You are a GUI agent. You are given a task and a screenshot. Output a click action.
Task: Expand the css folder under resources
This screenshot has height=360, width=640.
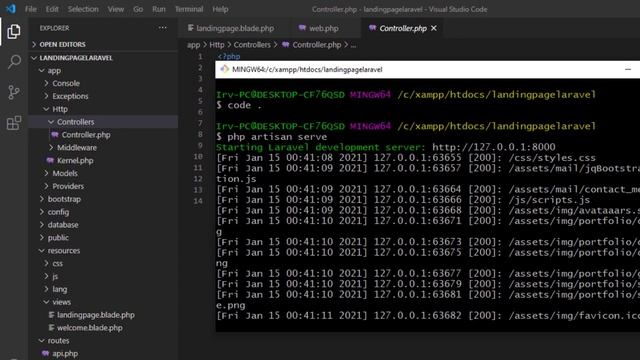pos(103,263)
